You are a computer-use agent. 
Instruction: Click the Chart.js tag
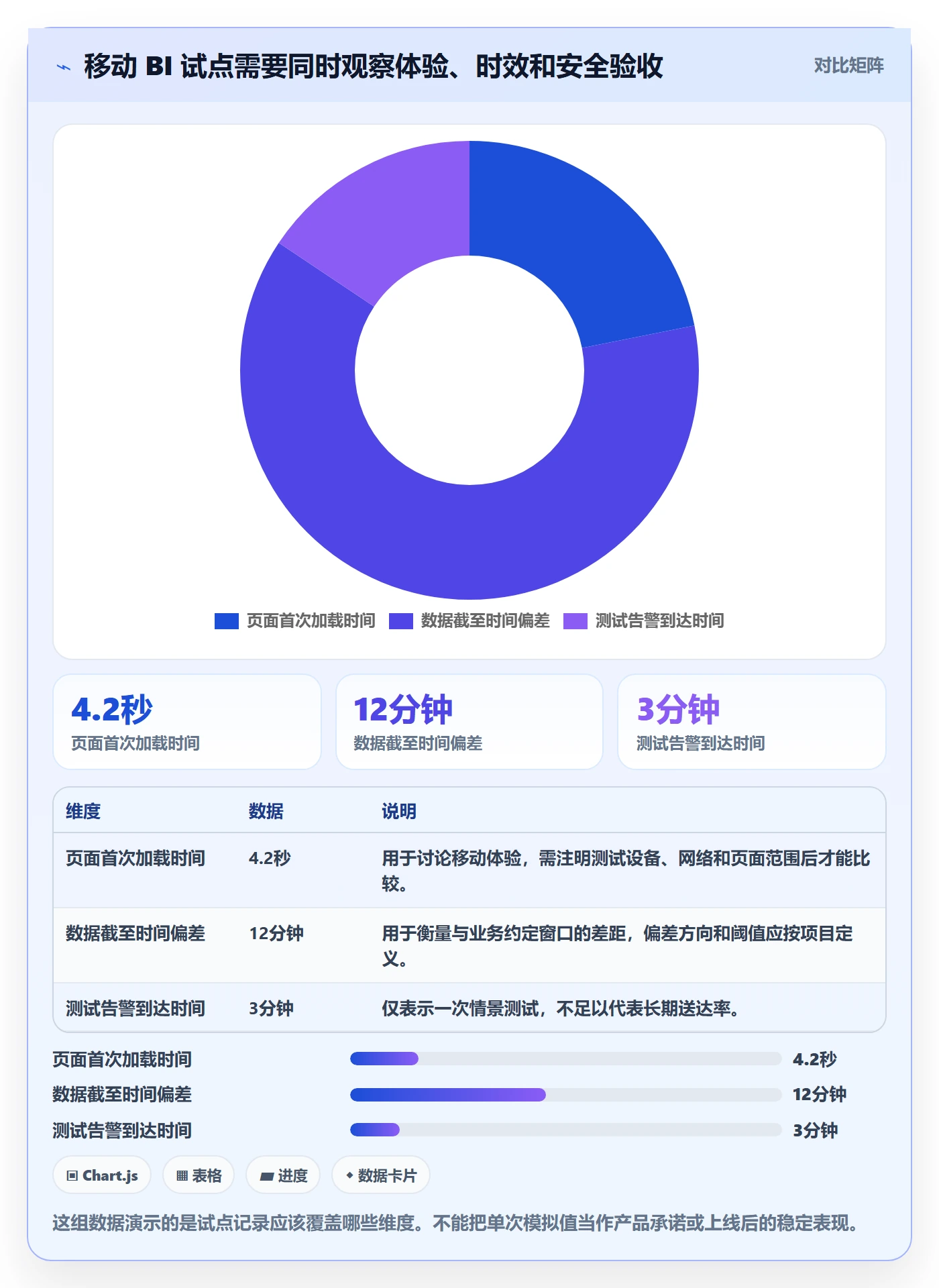coord(102,1175)
